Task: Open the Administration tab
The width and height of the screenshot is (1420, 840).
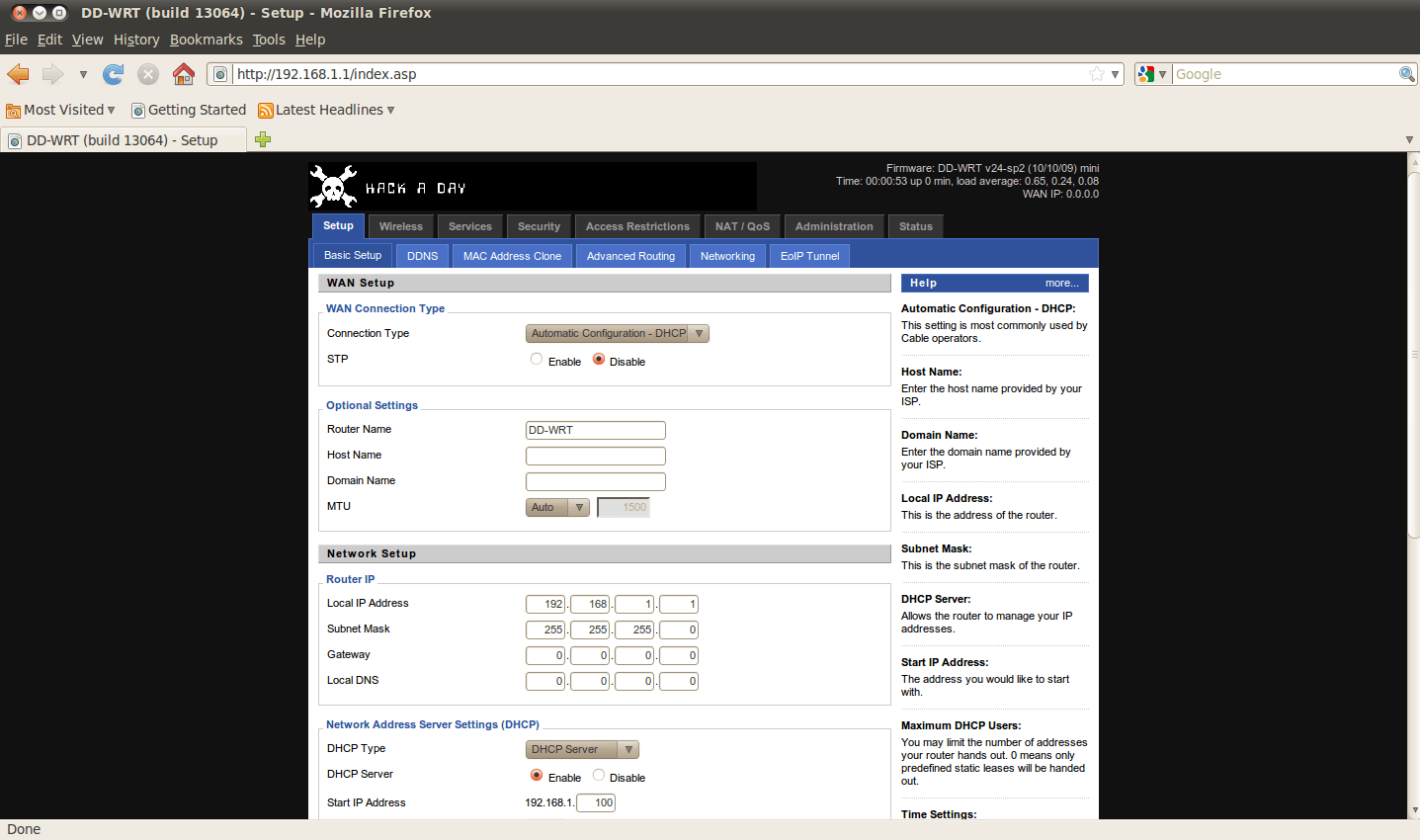Action: click(834, 226)
